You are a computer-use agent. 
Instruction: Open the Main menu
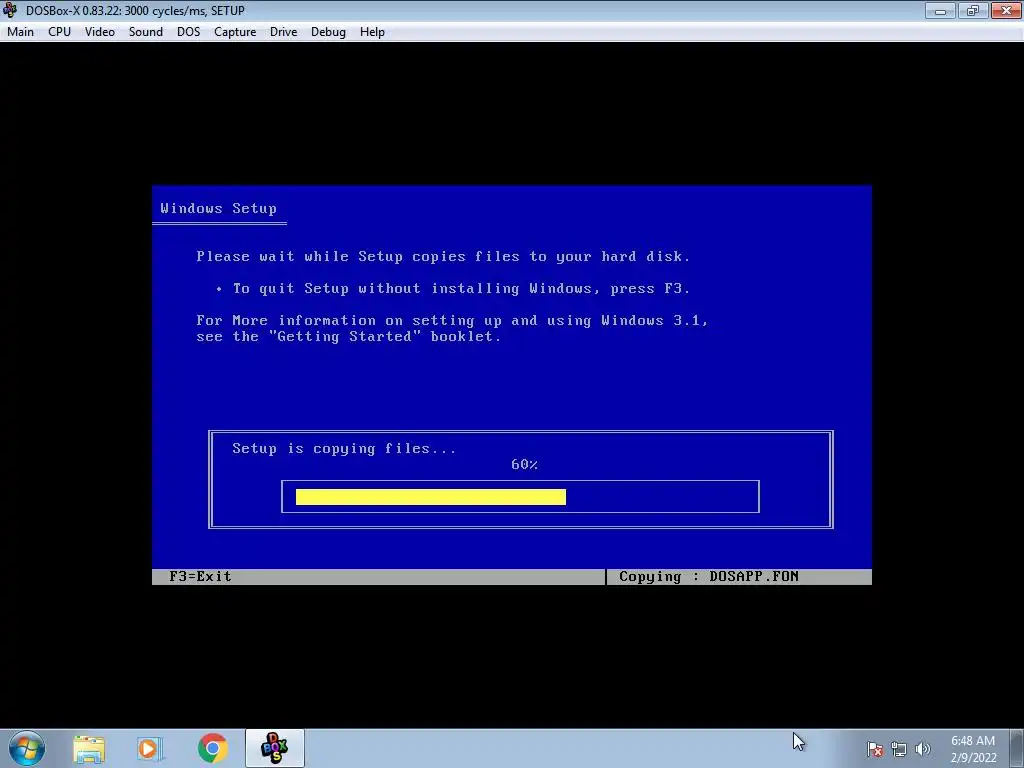[20, 32]
